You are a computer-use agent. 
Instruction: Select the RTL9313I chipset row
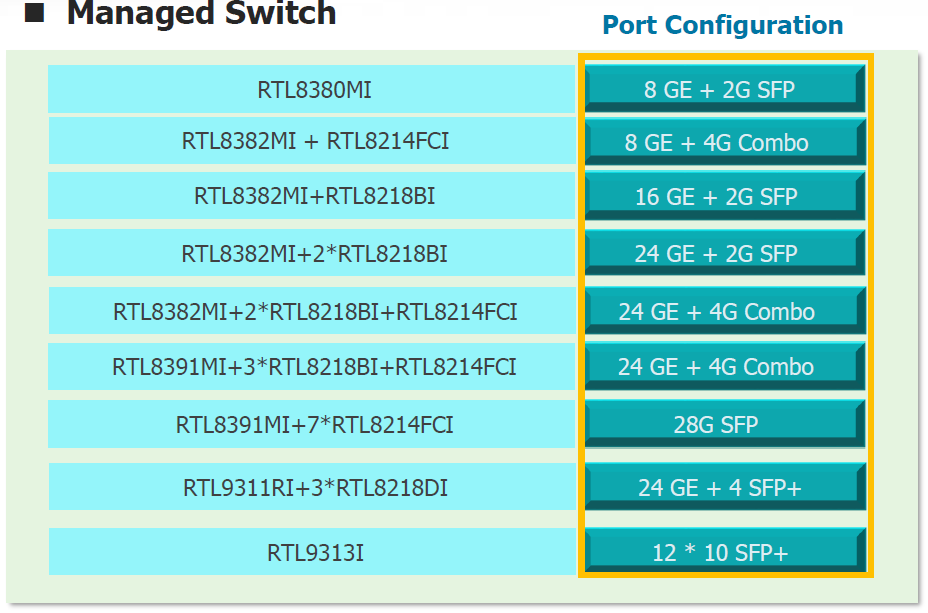coord(313,552)
